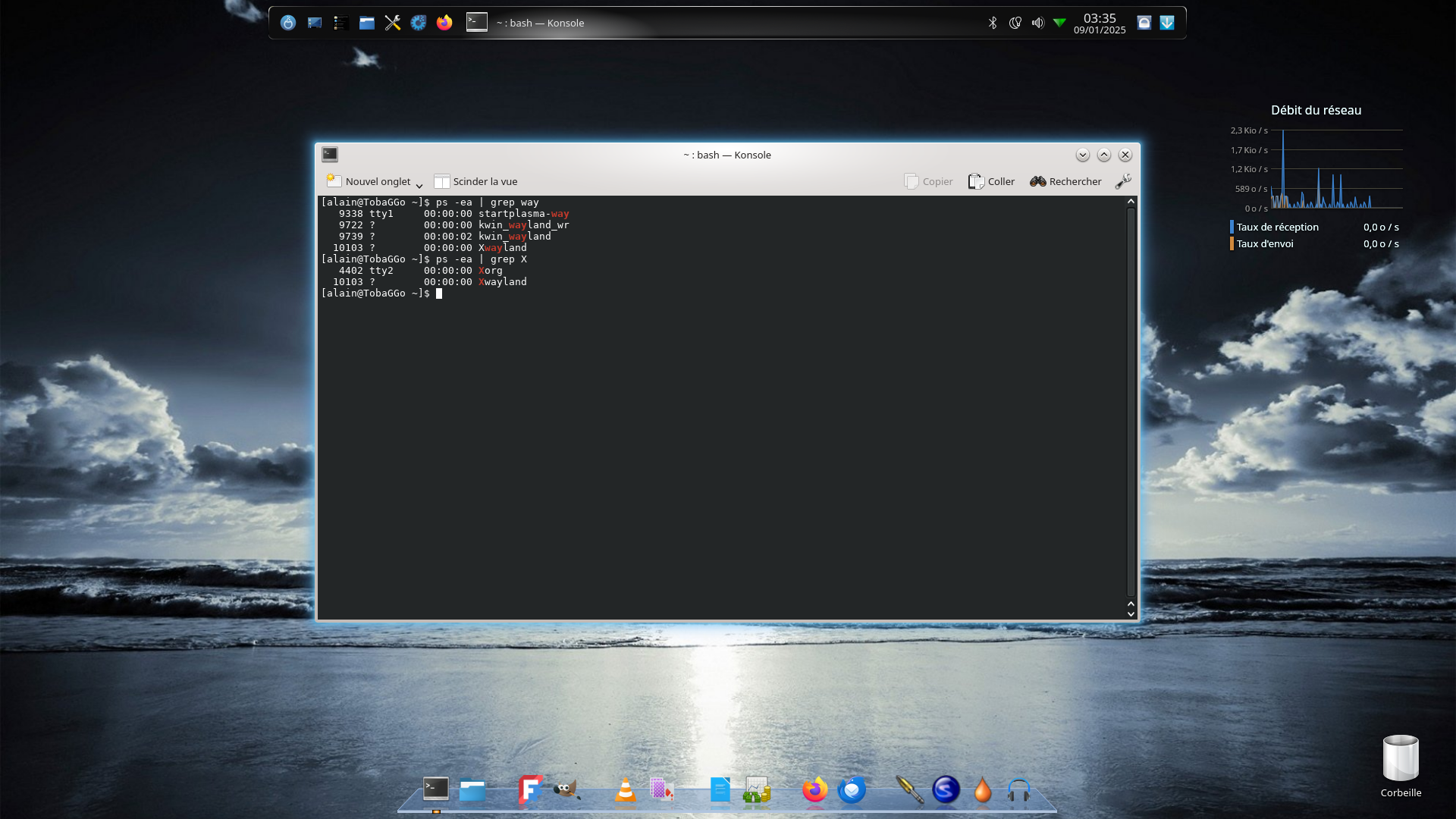This screenshot has height=819, width=1456.
Task: Open the dark list icon in top panel
Action: point(341,23)
